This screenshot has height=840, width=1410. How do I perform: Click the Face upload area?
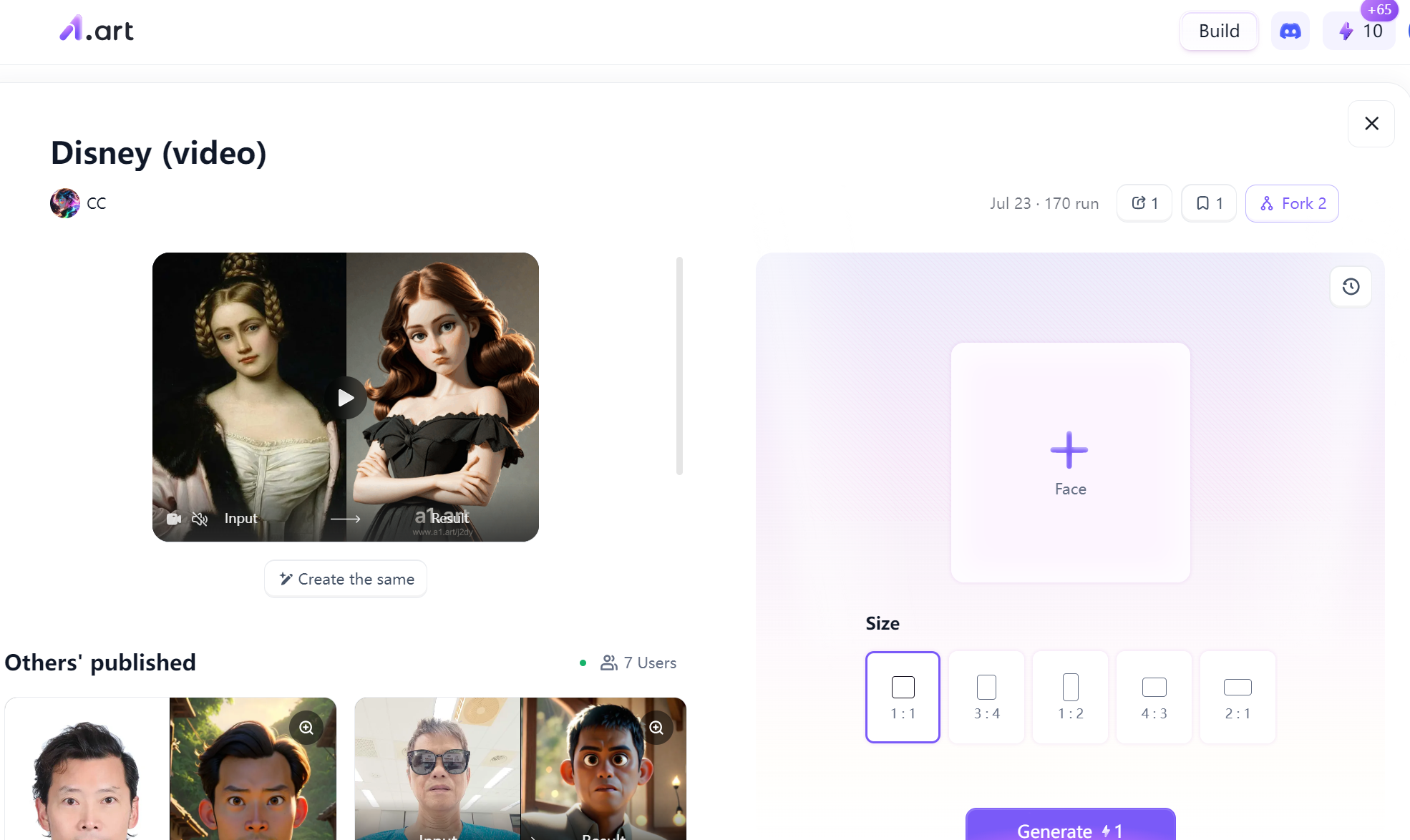tap(1070, 462)
